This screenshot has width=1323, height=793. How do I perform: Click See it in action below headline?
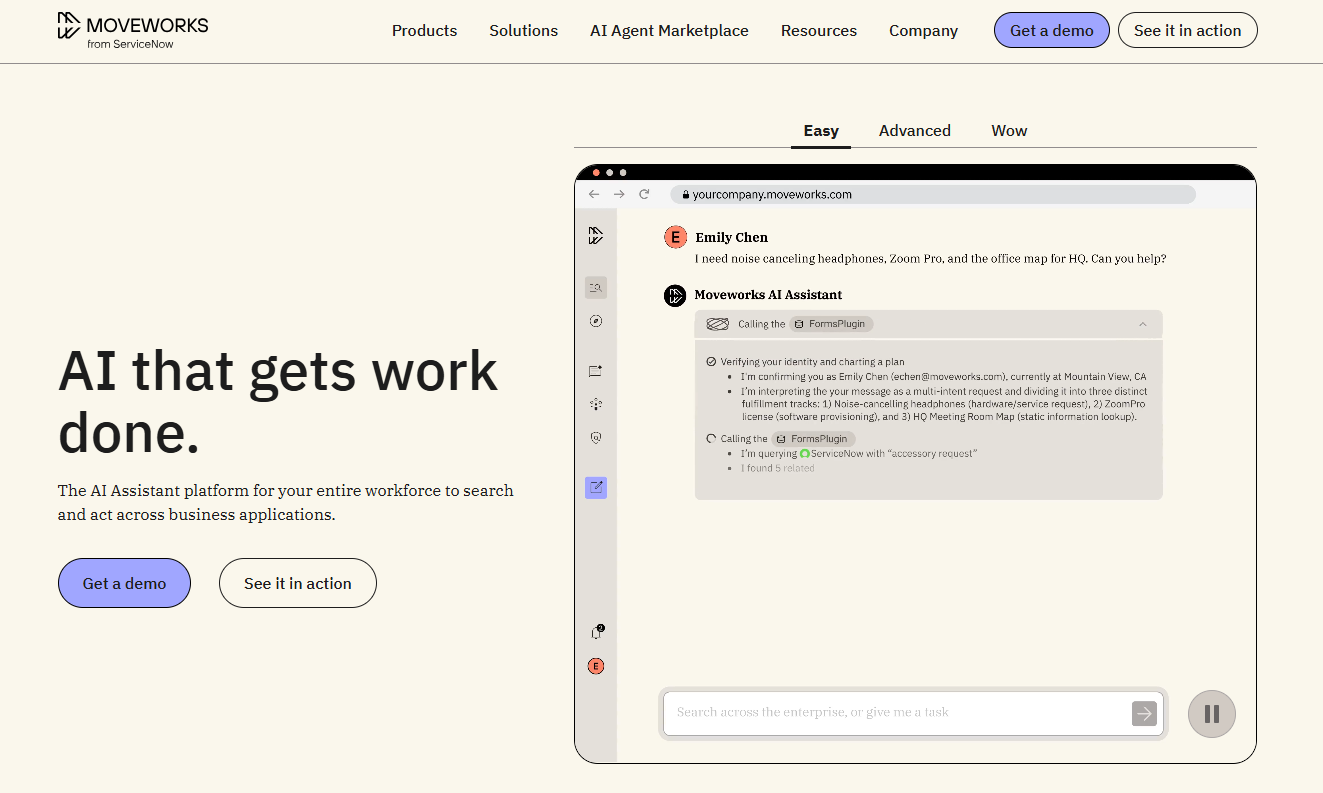click(x=298, y=583)
